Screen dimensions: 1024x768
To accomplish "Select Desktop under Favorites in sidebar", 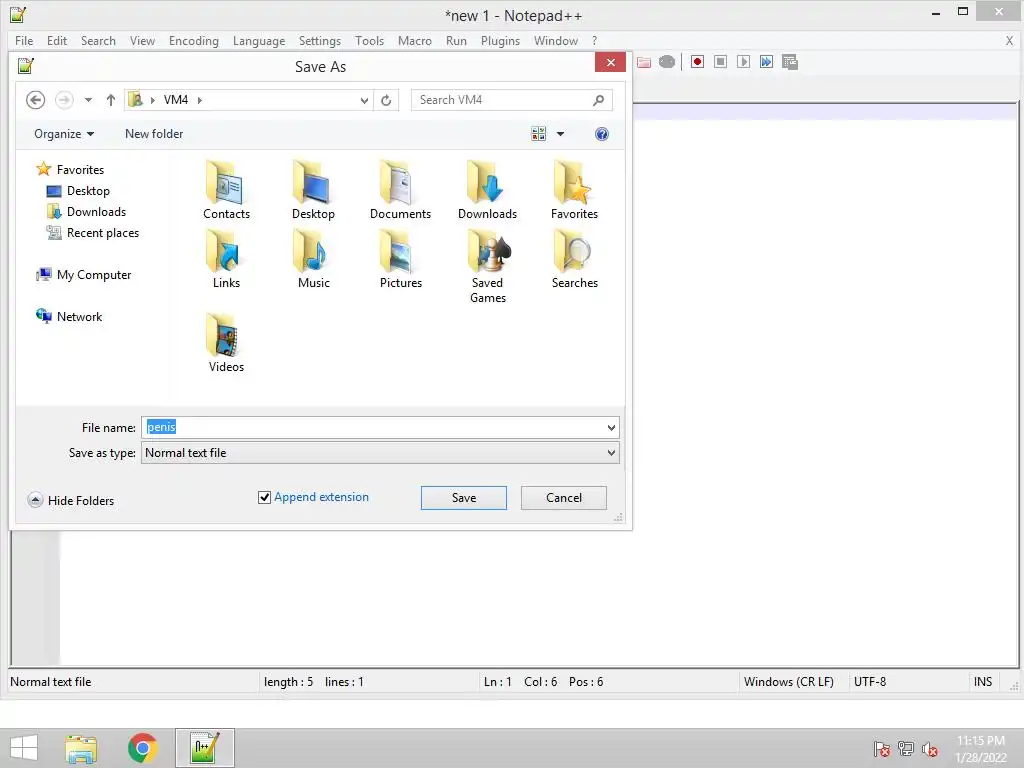I will 78,191.
